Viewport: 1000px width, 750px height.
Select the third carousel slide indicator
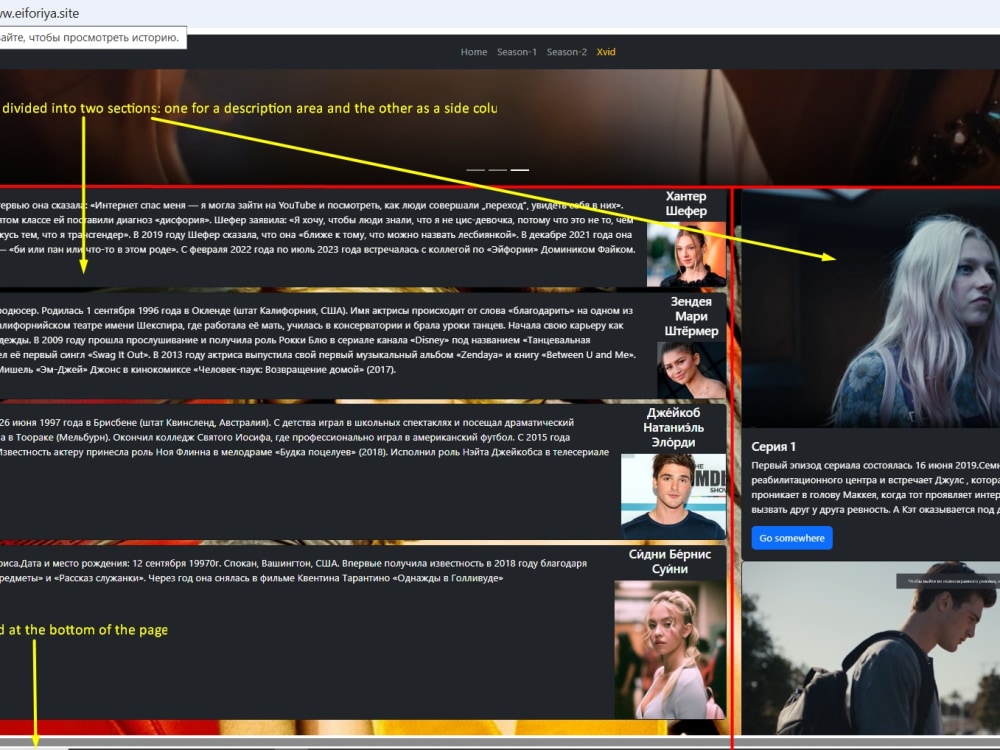pyautogui.click(x=520, y=170)
